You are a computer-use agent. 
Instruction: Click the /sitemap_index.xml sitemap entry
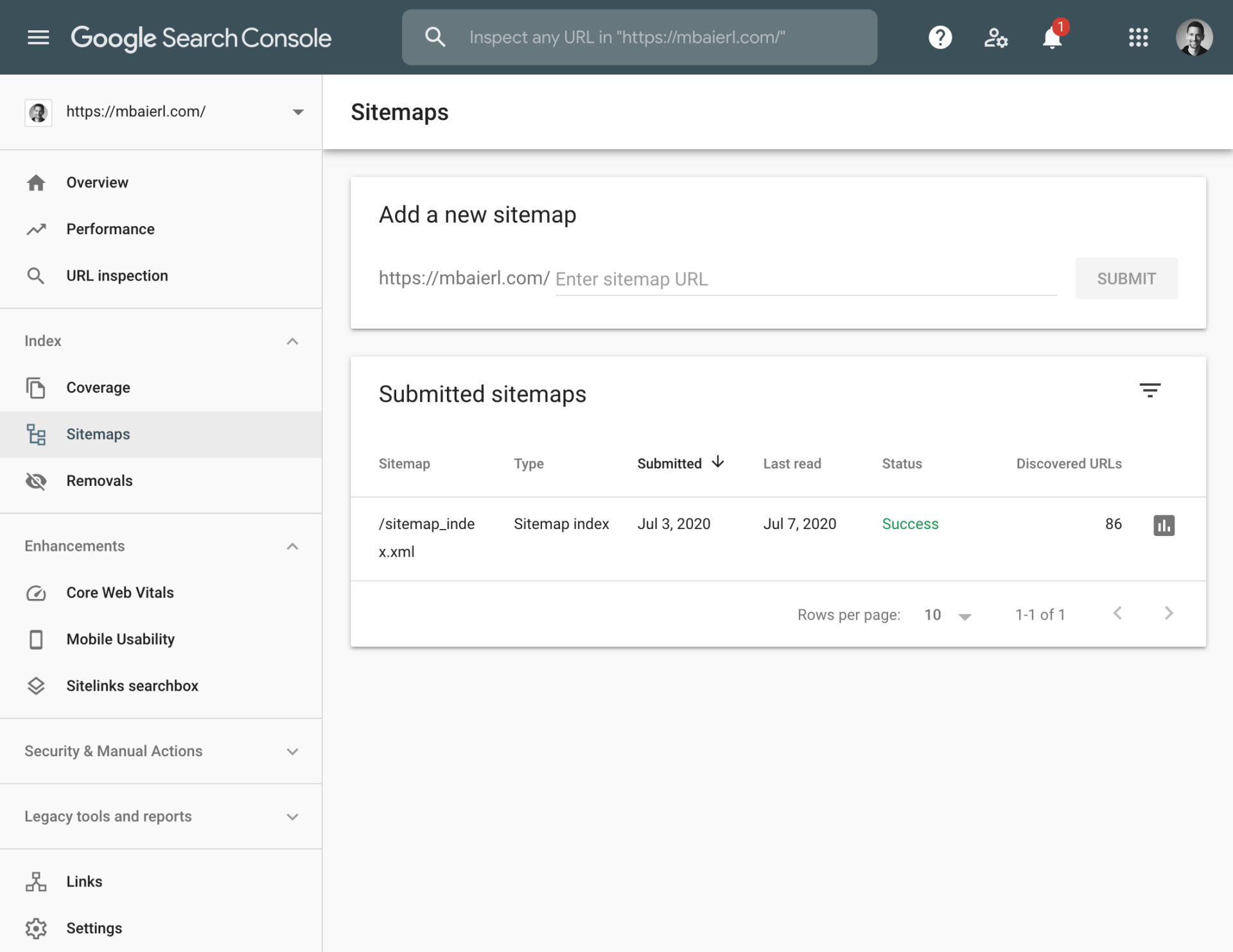coord(426,538)
